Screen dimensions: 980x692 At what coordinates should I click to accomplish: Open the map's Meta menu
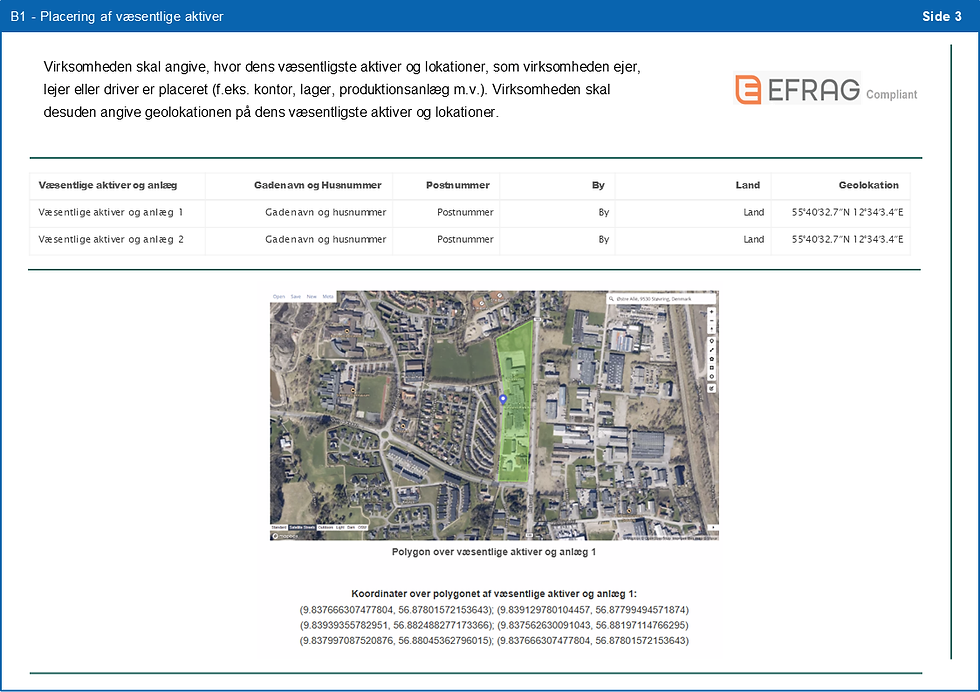pyautogui.click(x=328, y=296)
